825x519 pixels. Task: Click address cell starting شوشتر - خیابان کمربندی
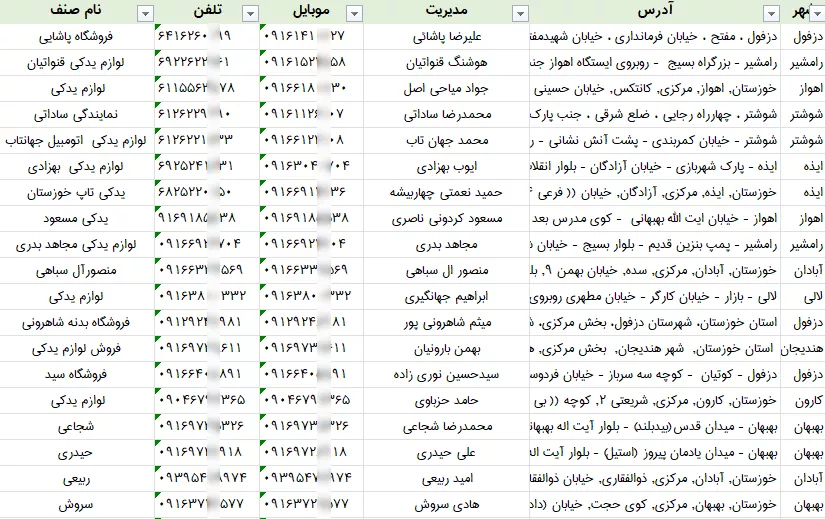655,141
